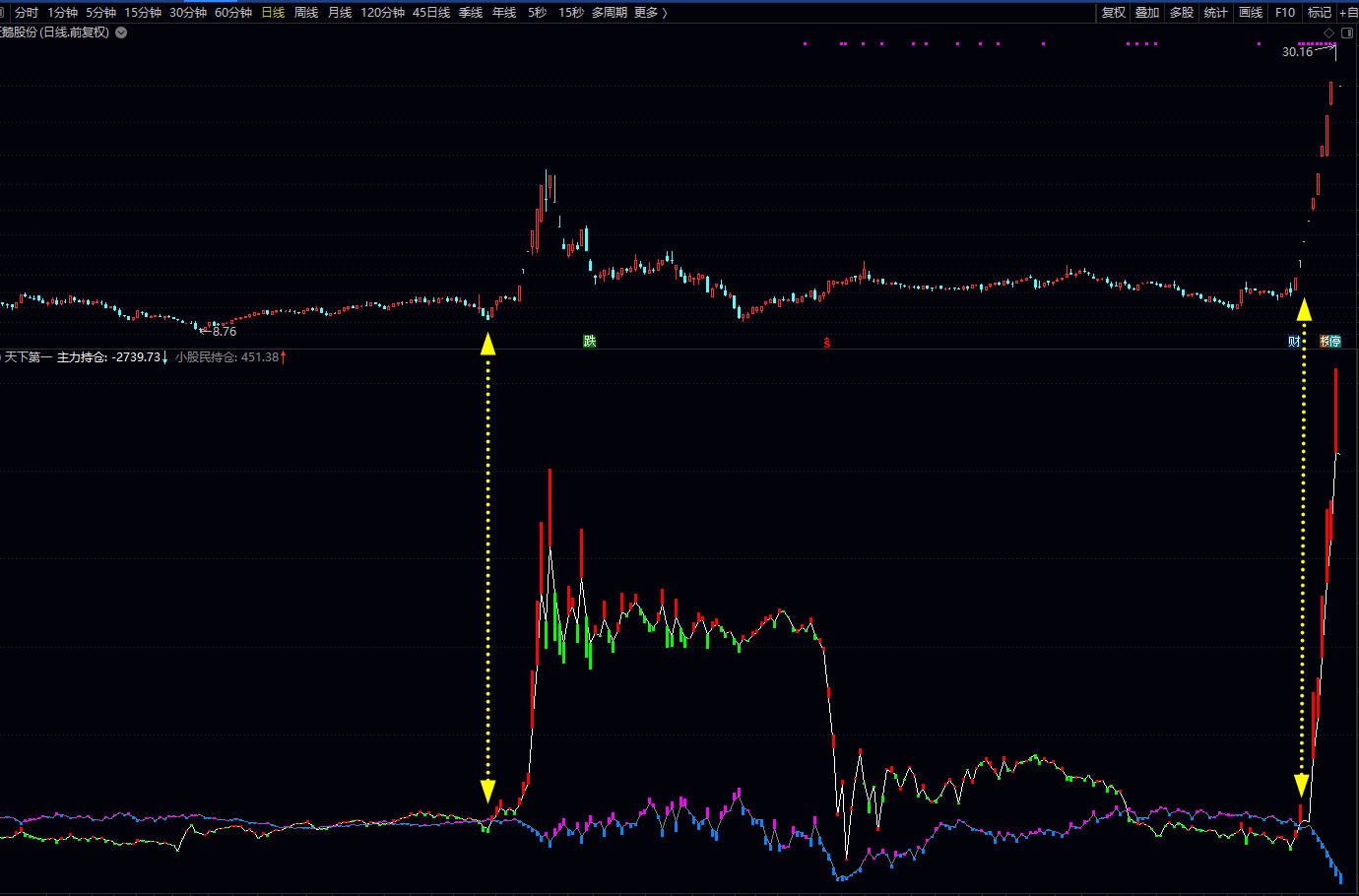Open F10 company information
The height and width of the screenshot is (896, 1359).
[1285, 13]
